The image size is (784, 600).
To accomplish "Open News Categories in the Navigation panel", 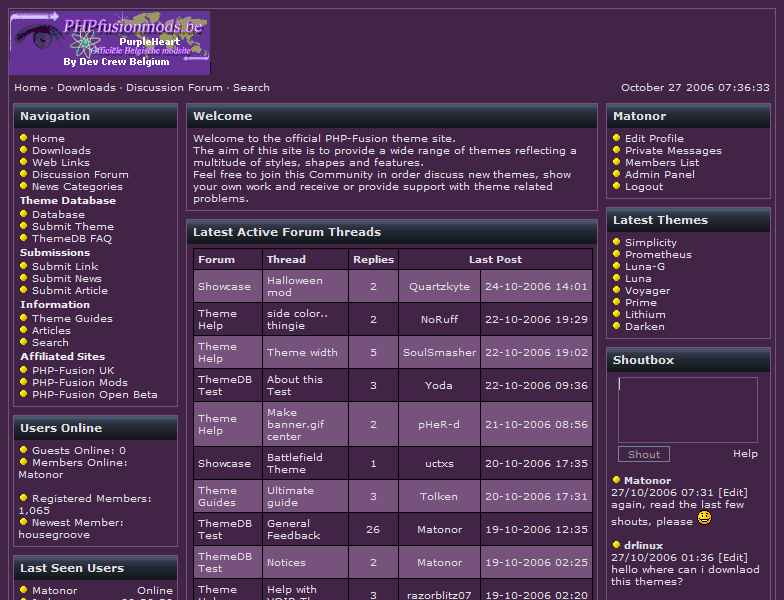I will pyautogui.click(x=78, y=186).
